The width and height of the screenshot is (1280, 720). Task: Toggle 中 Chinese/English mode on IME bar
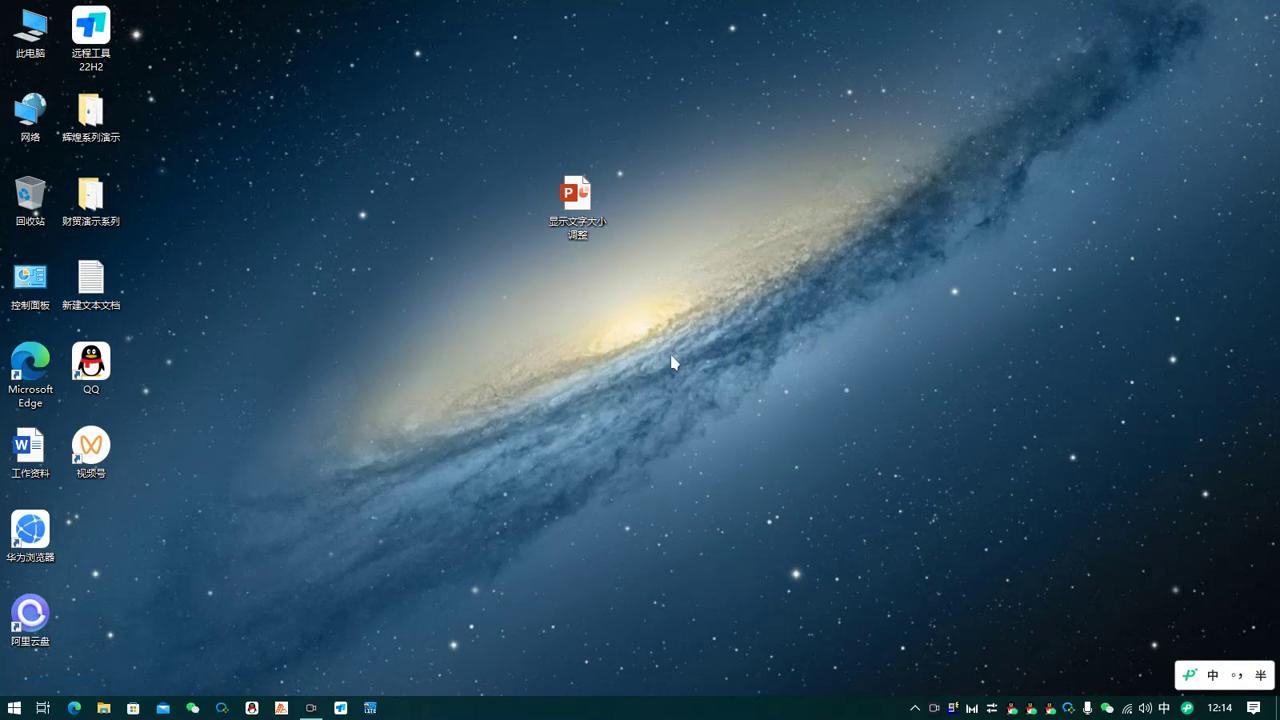pos(1213,676)
